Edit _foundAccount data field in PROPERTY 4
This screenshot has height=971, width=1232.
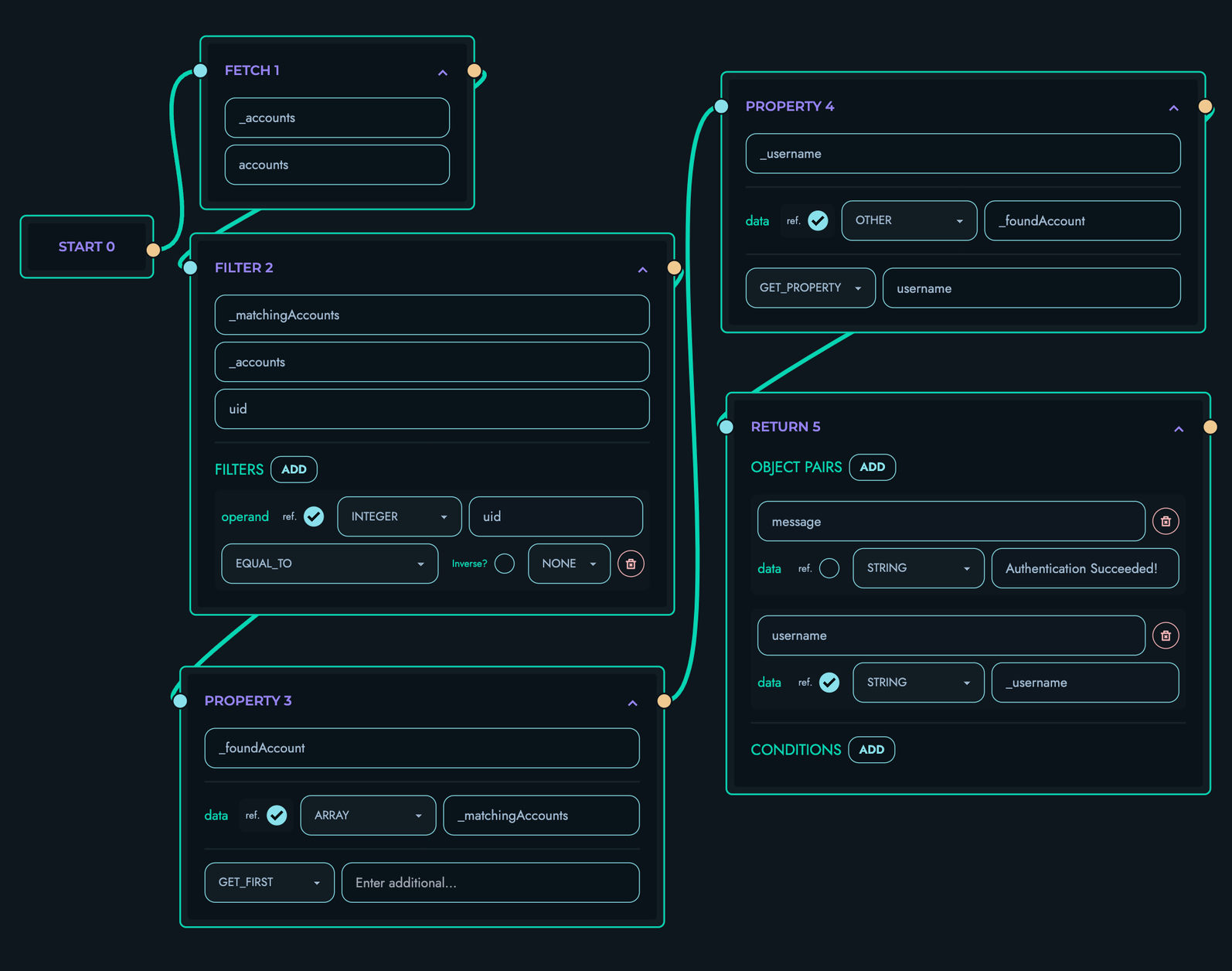tap(1082, 220)
